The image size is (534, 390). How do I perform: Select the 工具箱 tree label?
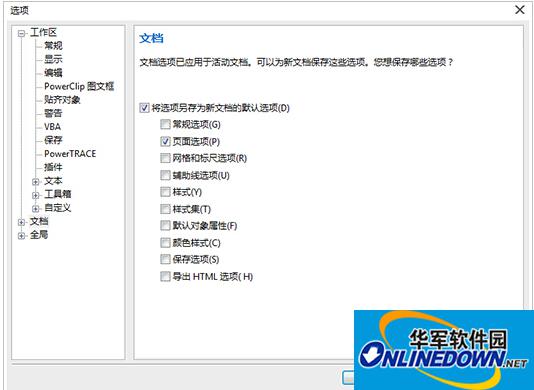58,194
